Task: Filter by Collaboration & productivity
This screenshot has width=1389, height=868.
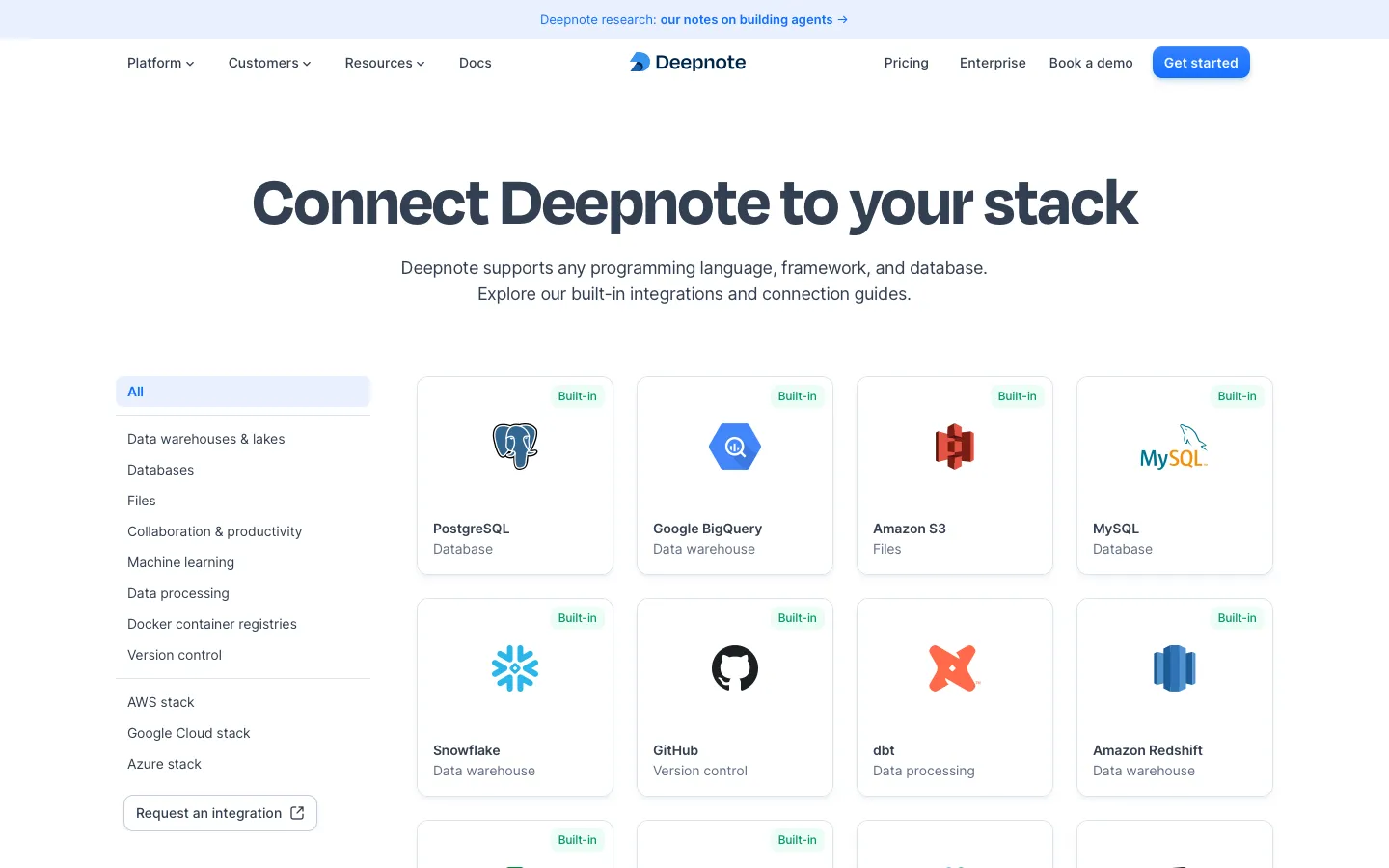Action: coord(215,531)
